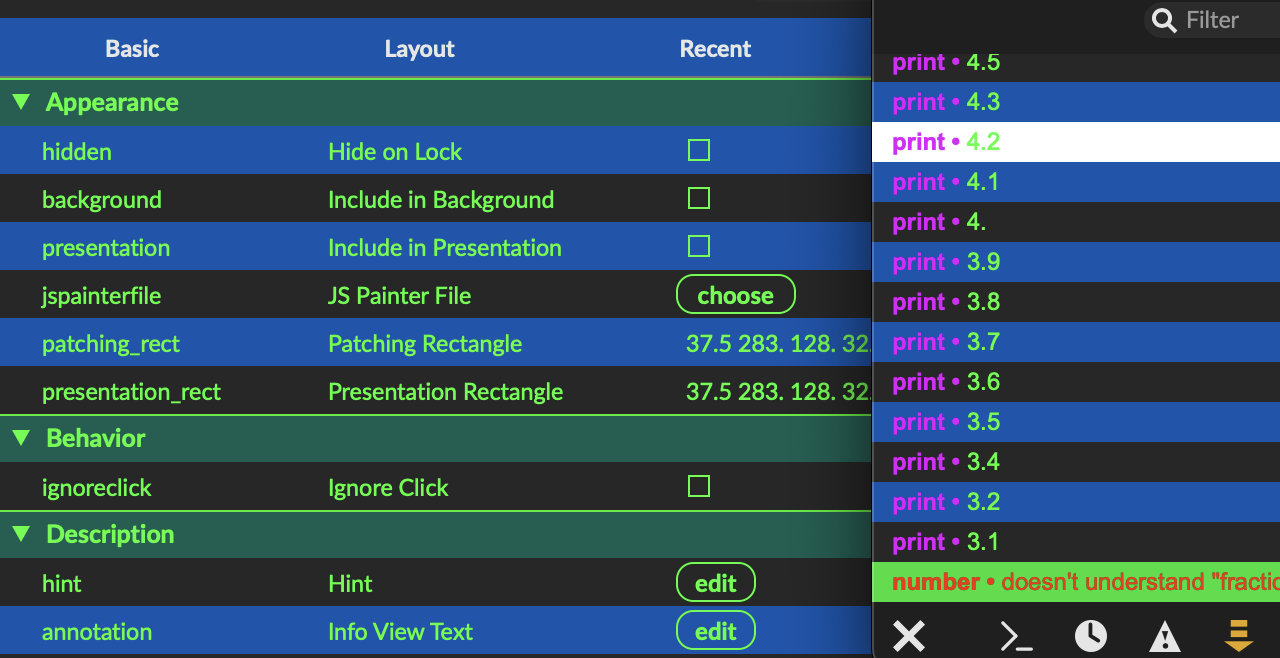Viewport: 1280px width, 658px height.
Task: Click the command prompt icon in console toolbar
Action: [x=1016, y=635]
